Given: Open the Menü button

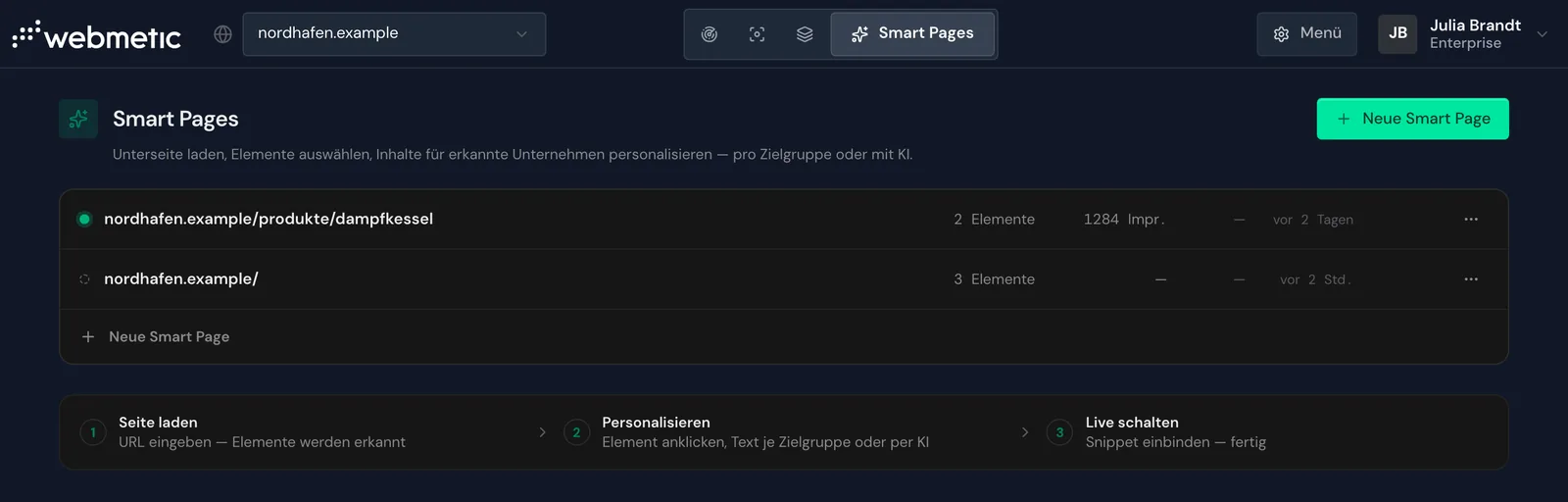Looking at the screenshot, I should coord(1307,34).
